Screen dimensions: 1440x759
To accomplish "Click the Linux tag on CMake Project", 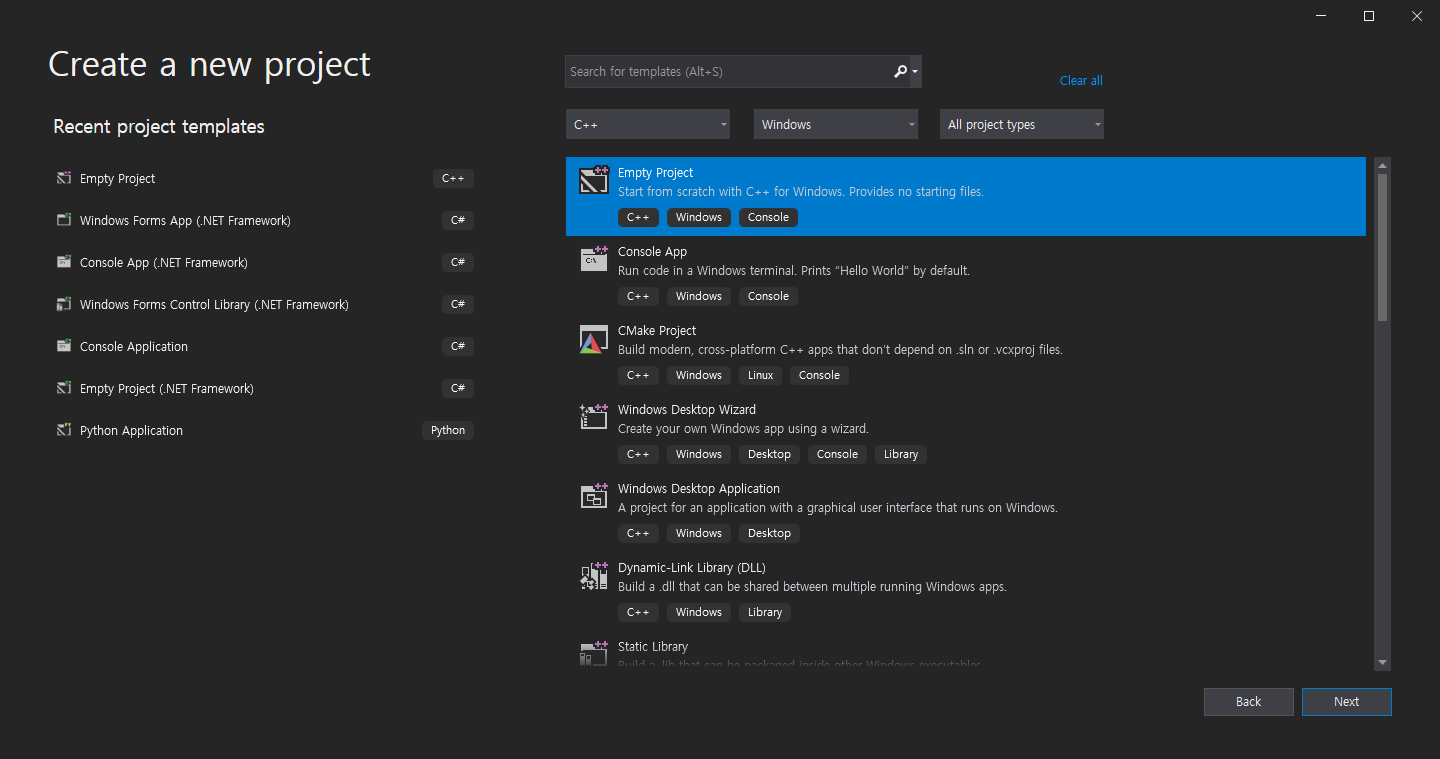I will [761, 375].
